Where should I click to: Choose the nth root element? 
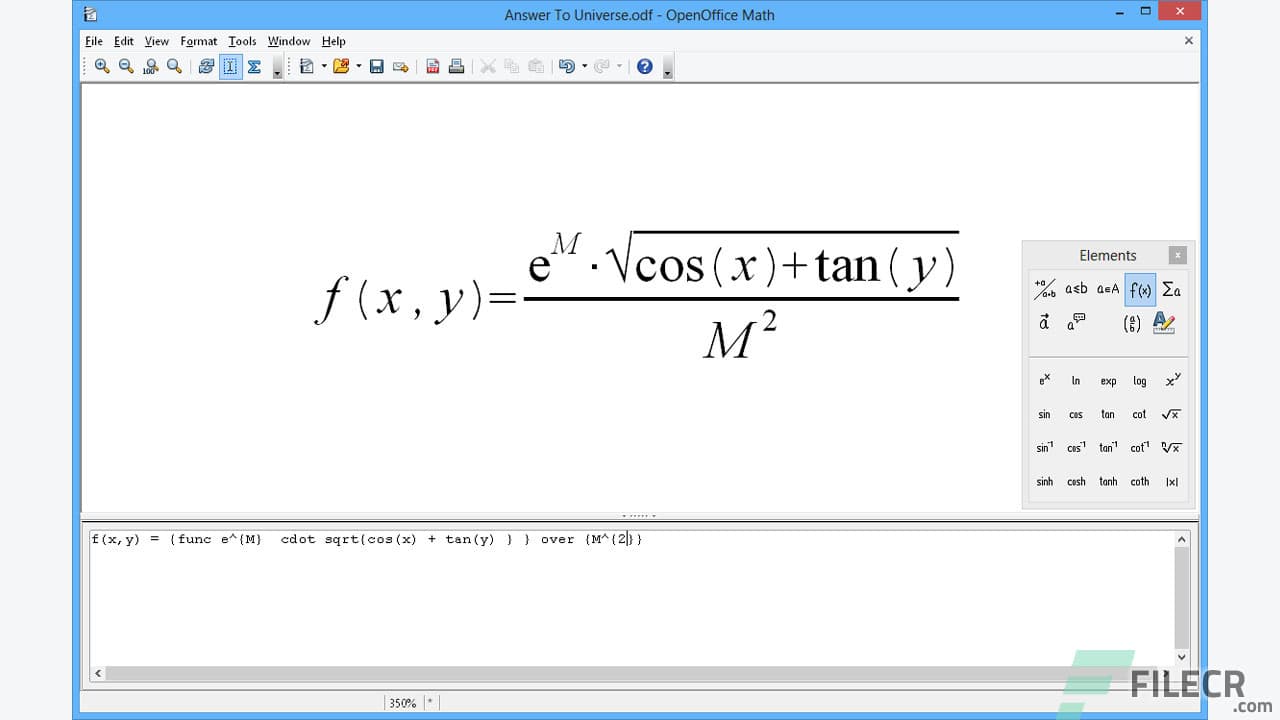(1171, 447)
